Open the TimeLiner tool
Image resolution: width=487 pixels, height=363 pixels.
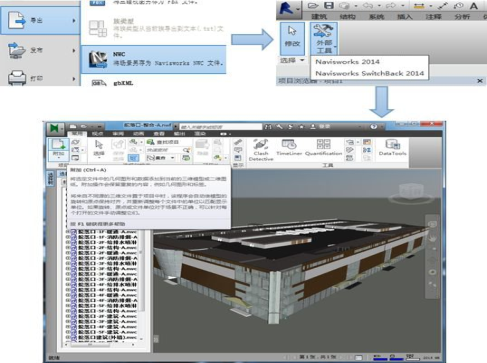[289, 148]
